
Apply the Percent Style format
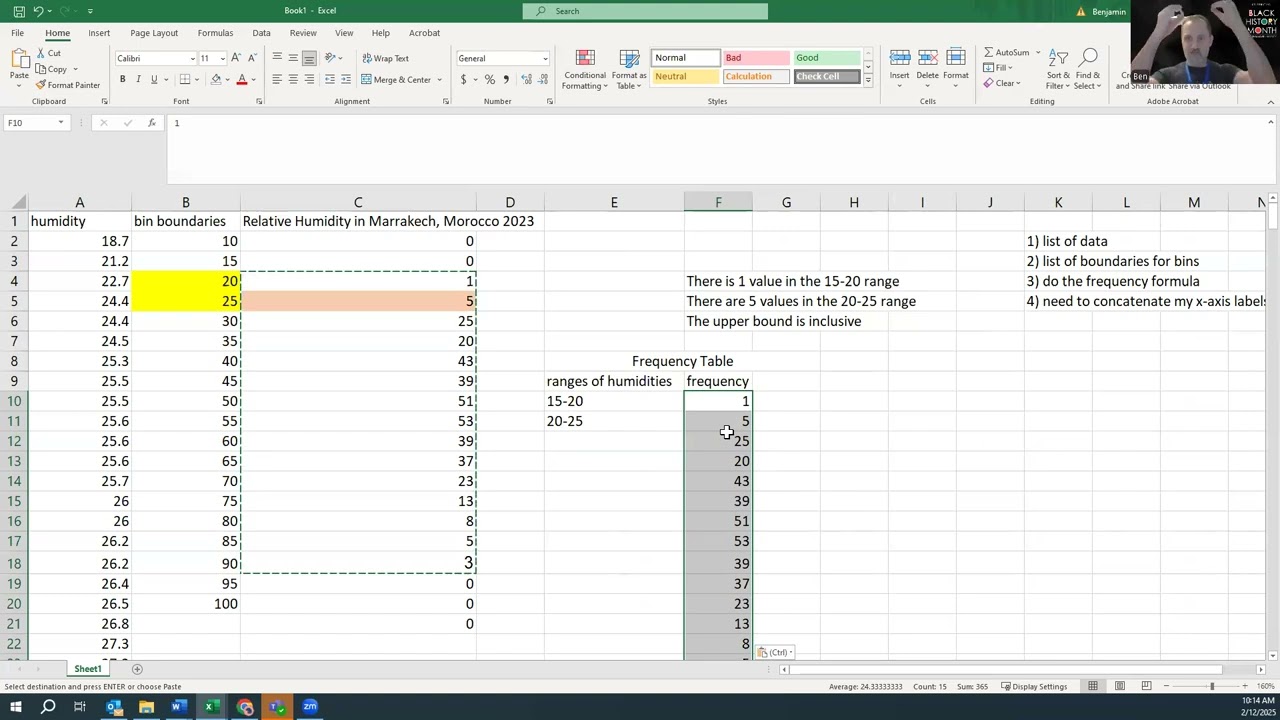pos(489,79)
